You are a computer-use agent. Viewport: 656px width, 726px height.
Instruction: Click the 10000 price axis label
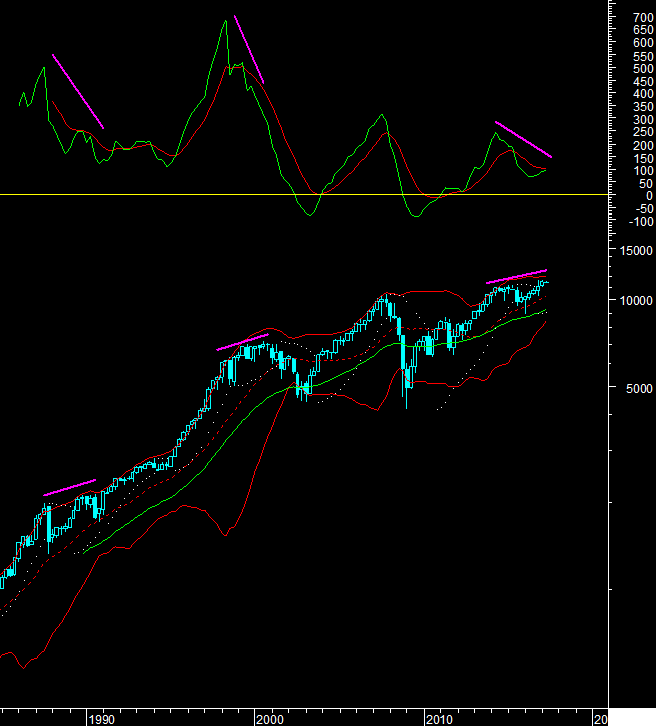(636, 300)
